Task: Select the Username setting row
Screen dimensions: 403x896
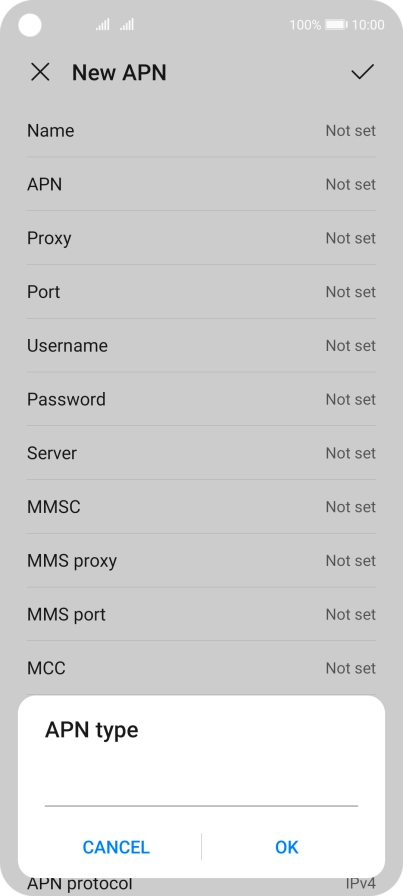Action: pos(201,345)
